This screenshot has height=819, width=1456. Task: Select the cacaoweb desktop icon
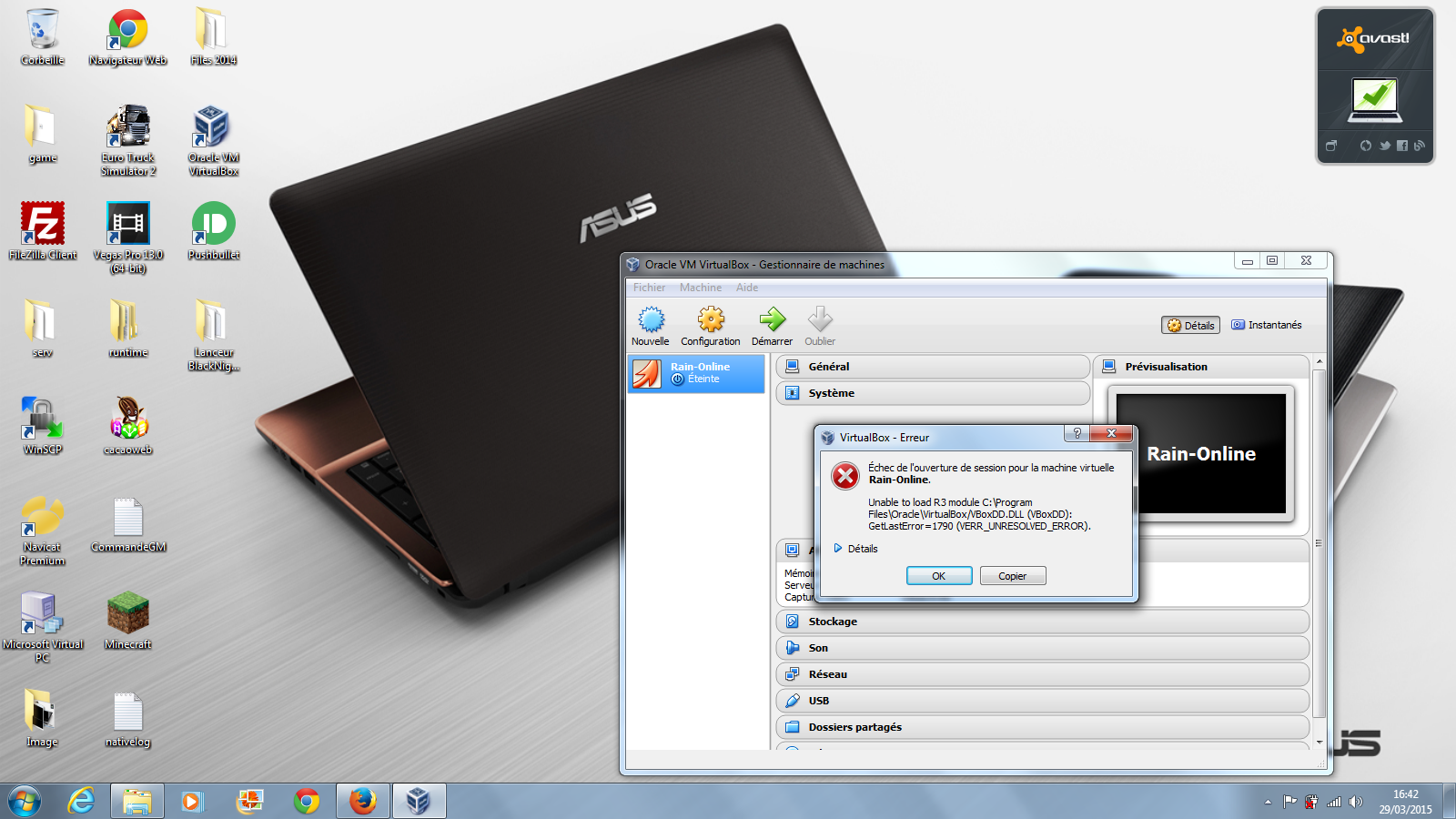(128, 427)
